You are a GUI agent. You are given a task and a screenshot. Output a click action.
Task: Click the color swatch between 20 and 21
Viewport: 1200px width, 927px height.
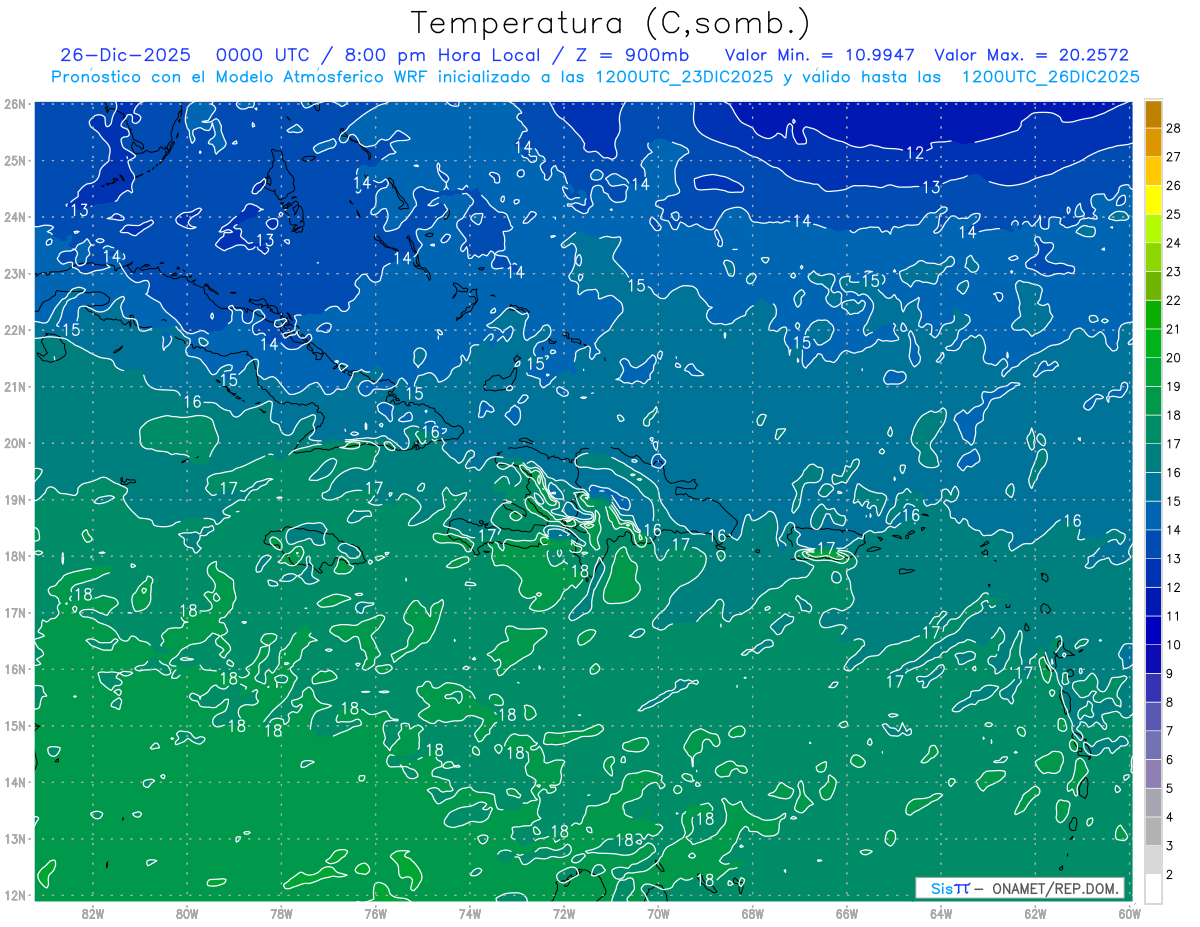(x=1153, y=343)
